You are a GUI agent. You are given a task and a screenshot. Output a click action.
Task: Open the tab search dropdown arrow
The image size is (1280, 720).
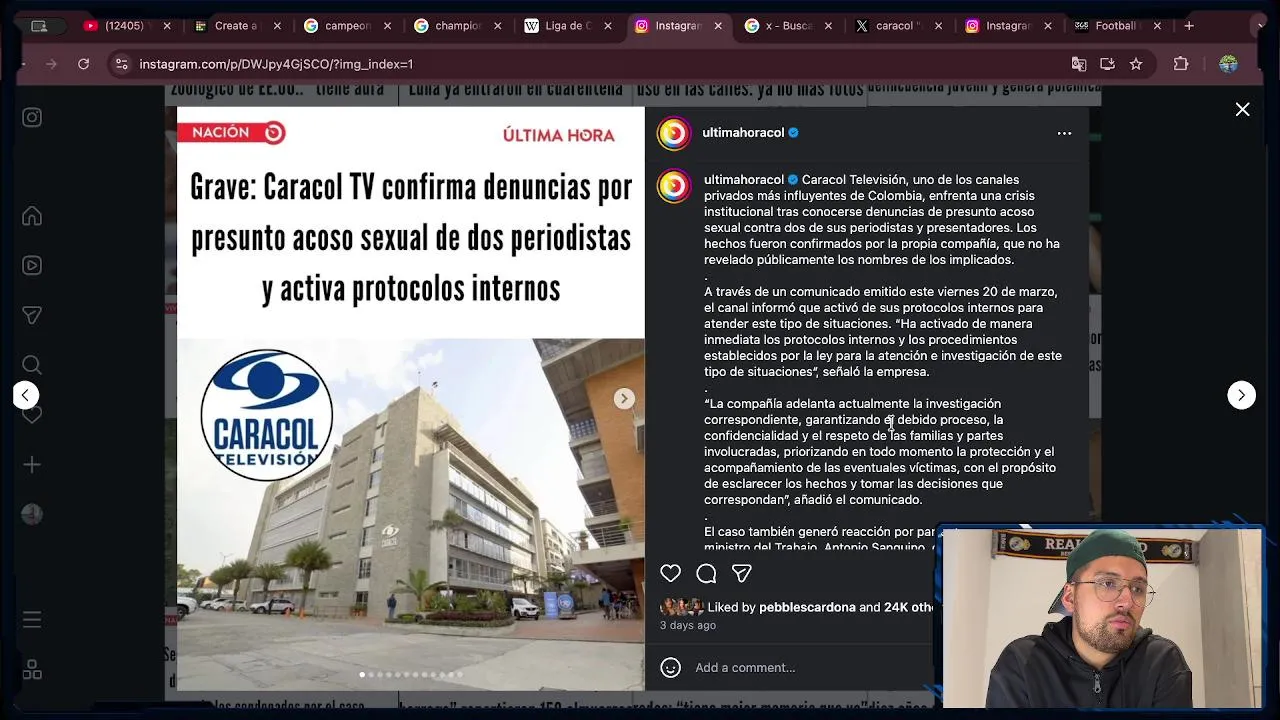pyautogui.click(x=1261, y=26)
